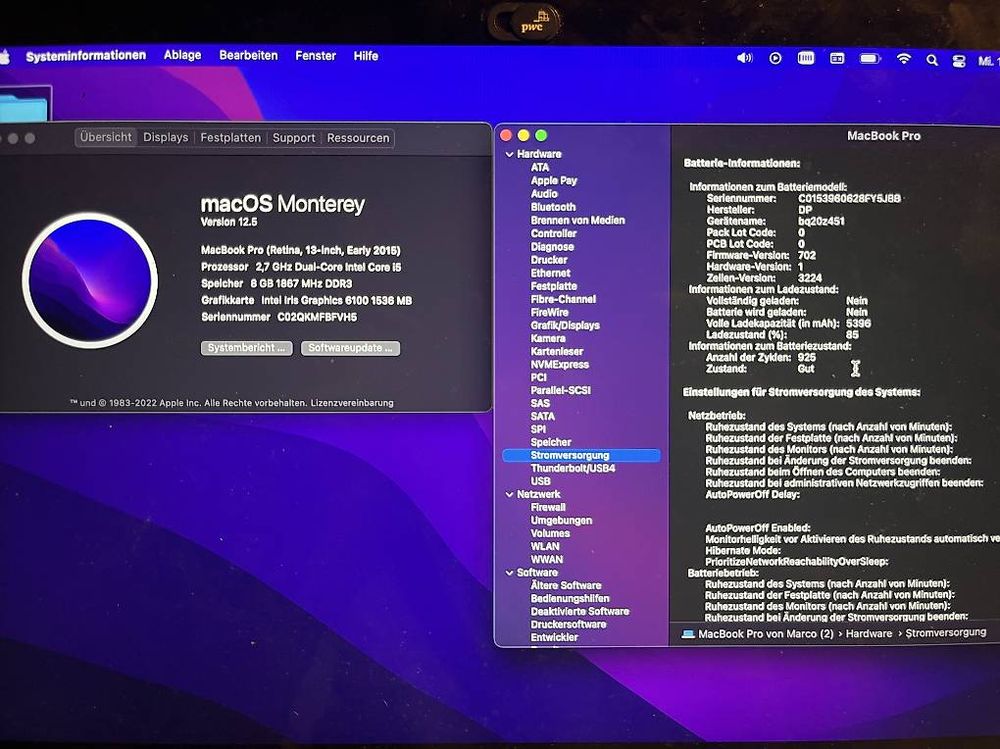Image resolution: width=1000 pixels, height=749 pixels.
Task: Click the Seriennummer C0153960628FY5J8B value
Action: [849, 198]
